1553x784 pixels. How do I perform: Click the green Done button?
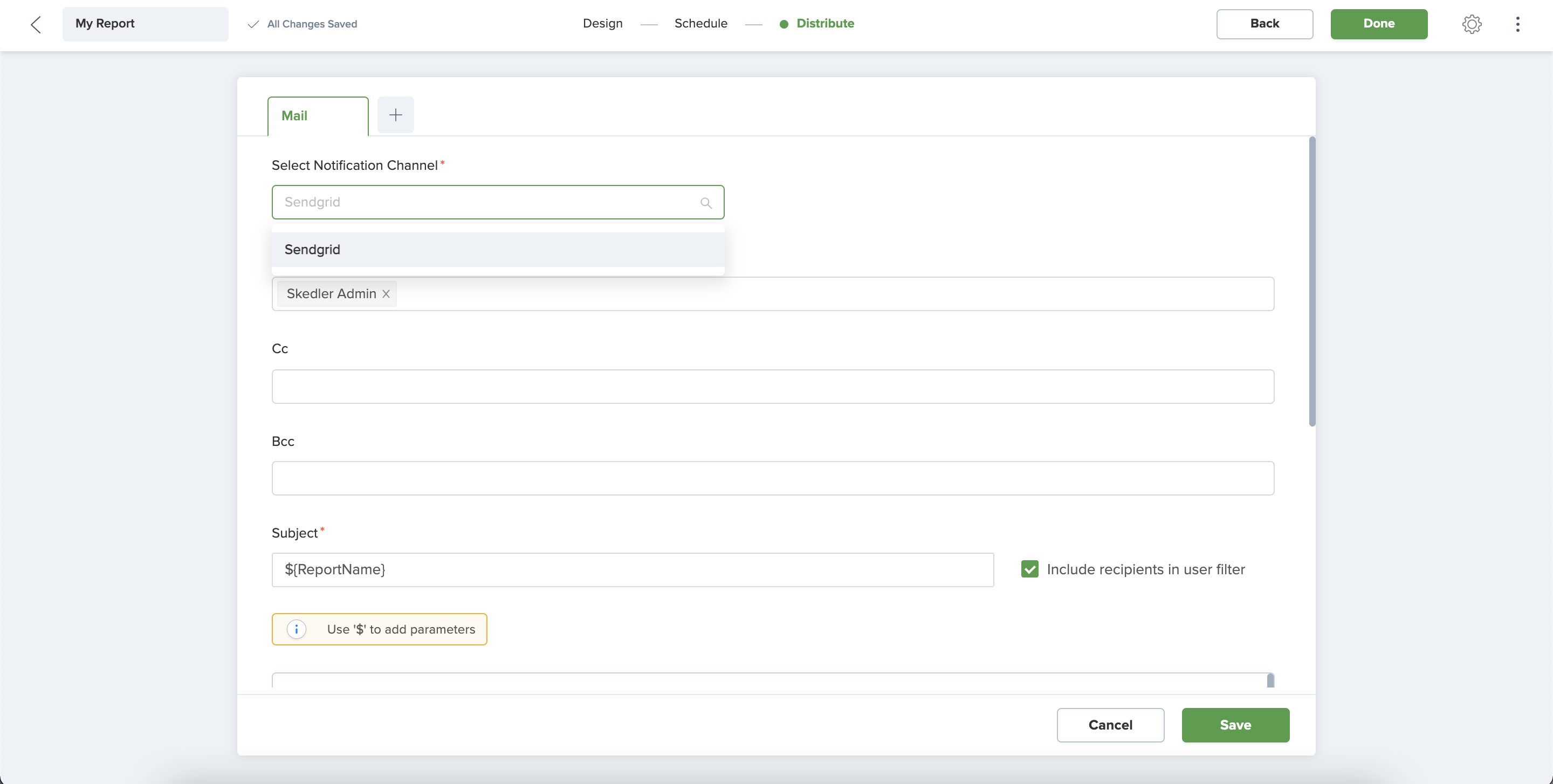tap(1378, 24)
